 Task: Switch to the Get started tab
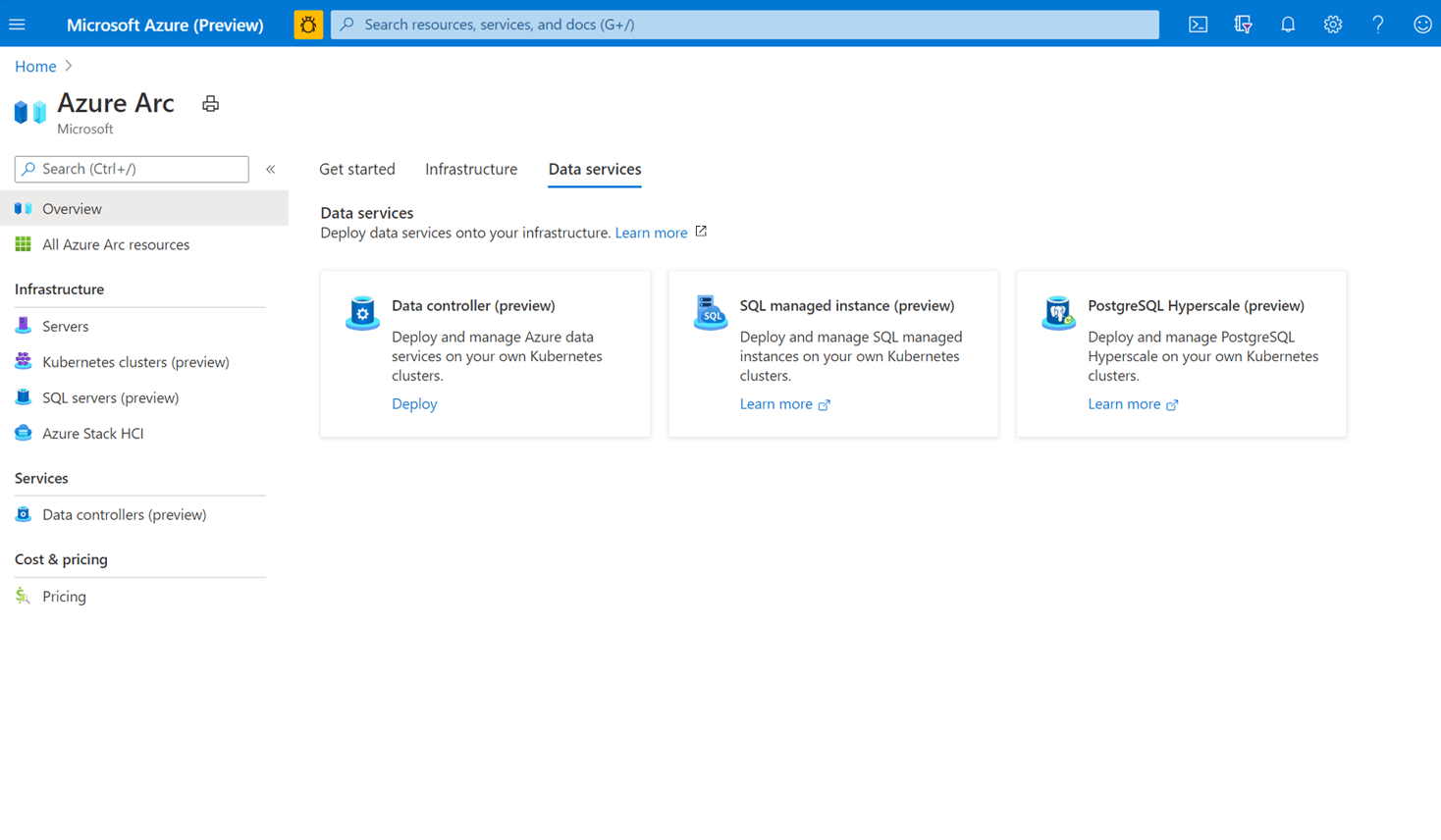coord(356,169)
